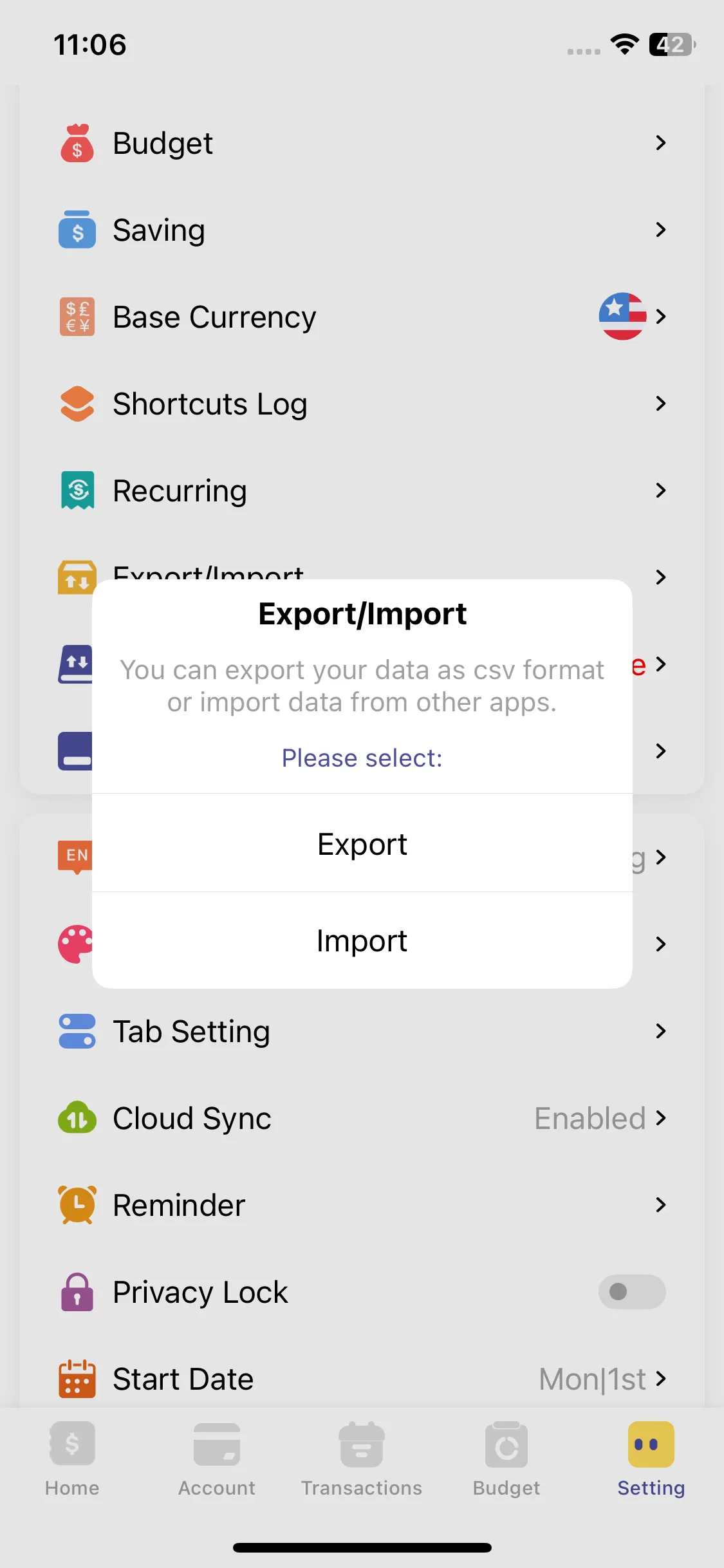Choose Export in the dialog

coord(362,844)
